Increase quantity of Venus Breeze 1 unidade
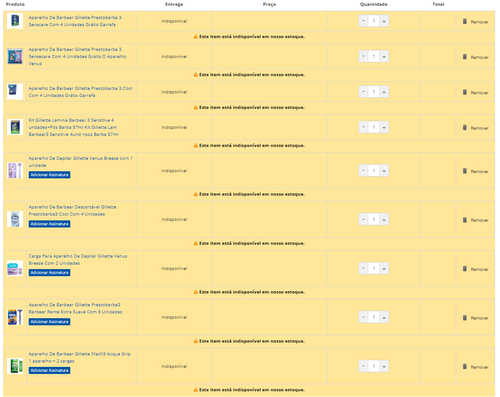 point(384,171)
